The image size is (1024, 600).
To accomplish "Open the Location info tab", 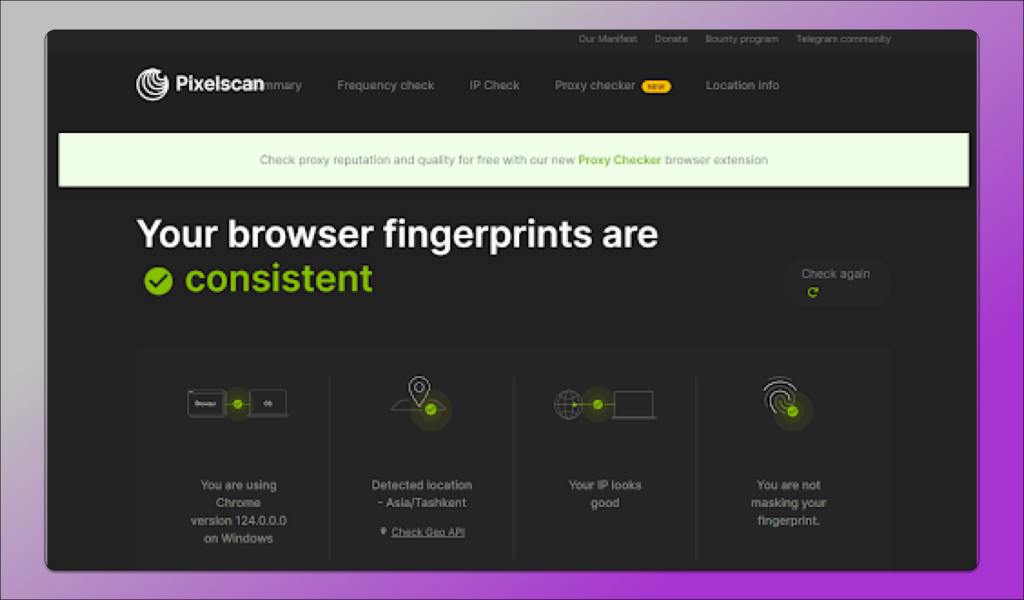I will pyautogui.click(x=742, y=86).
